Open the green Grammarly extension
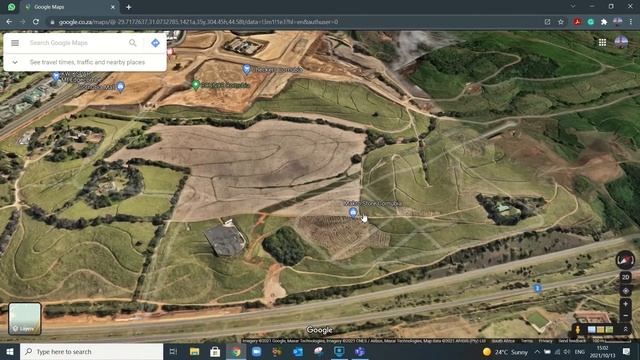The image size is (640, 360). 591,22
